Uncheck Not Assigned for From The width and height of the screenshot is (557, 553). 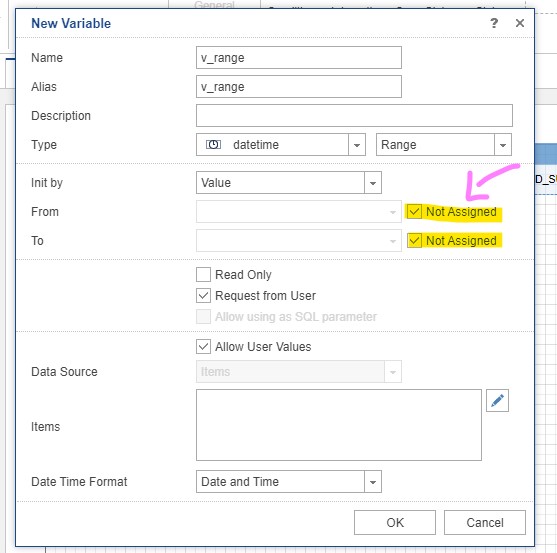click(414, 212)
